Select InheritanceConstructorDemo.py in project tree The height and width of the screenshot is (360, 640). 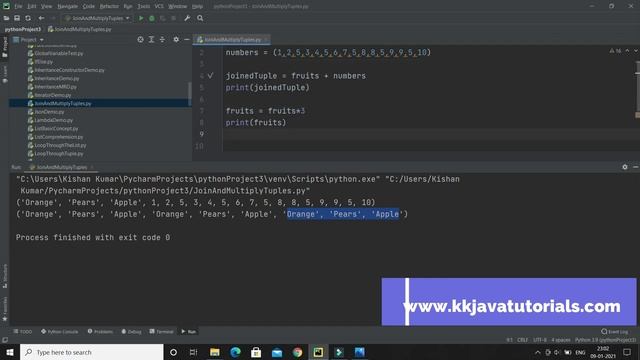(66, 70)
